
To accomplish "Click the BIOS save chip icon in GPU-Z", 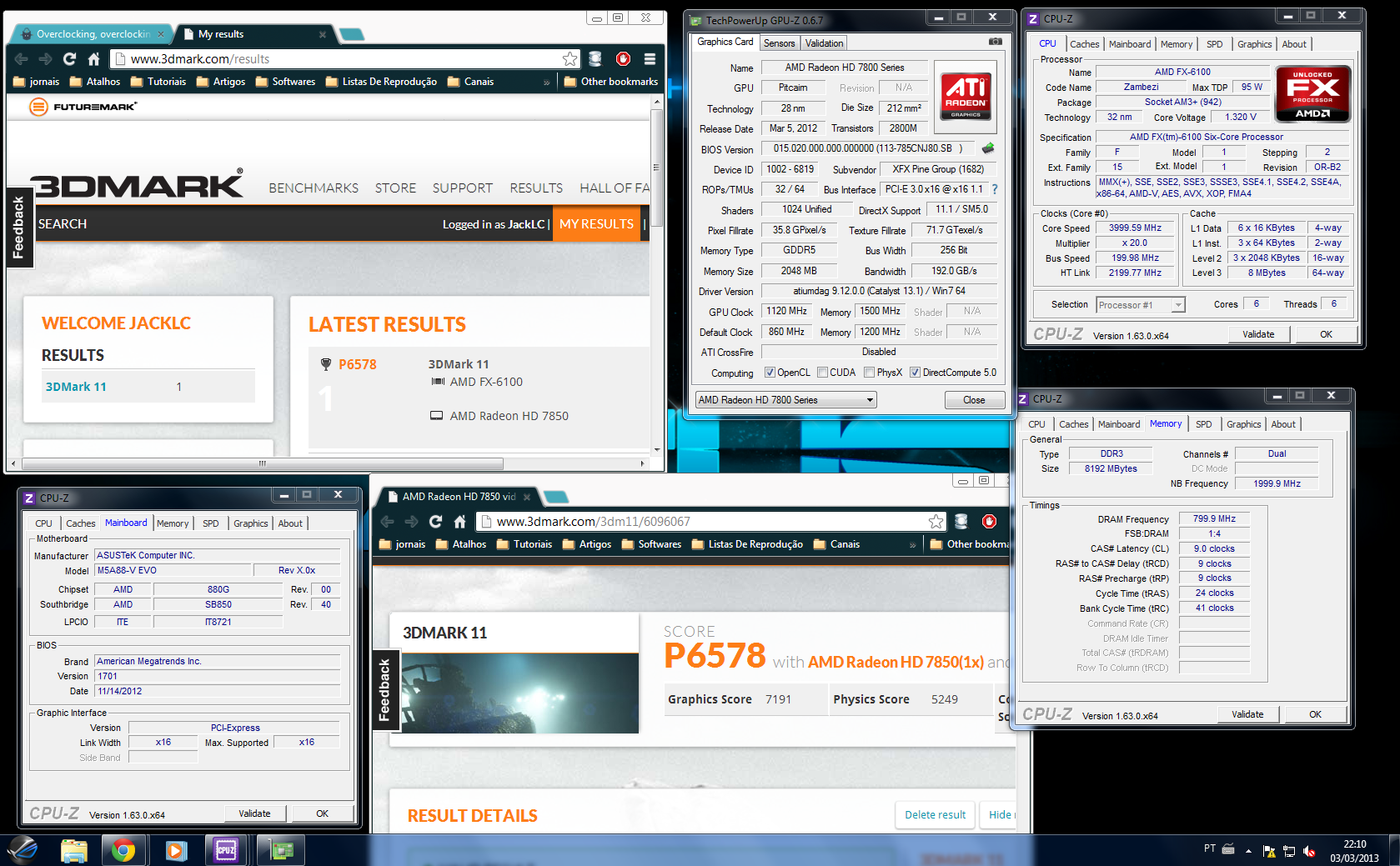I will point(988,148).
